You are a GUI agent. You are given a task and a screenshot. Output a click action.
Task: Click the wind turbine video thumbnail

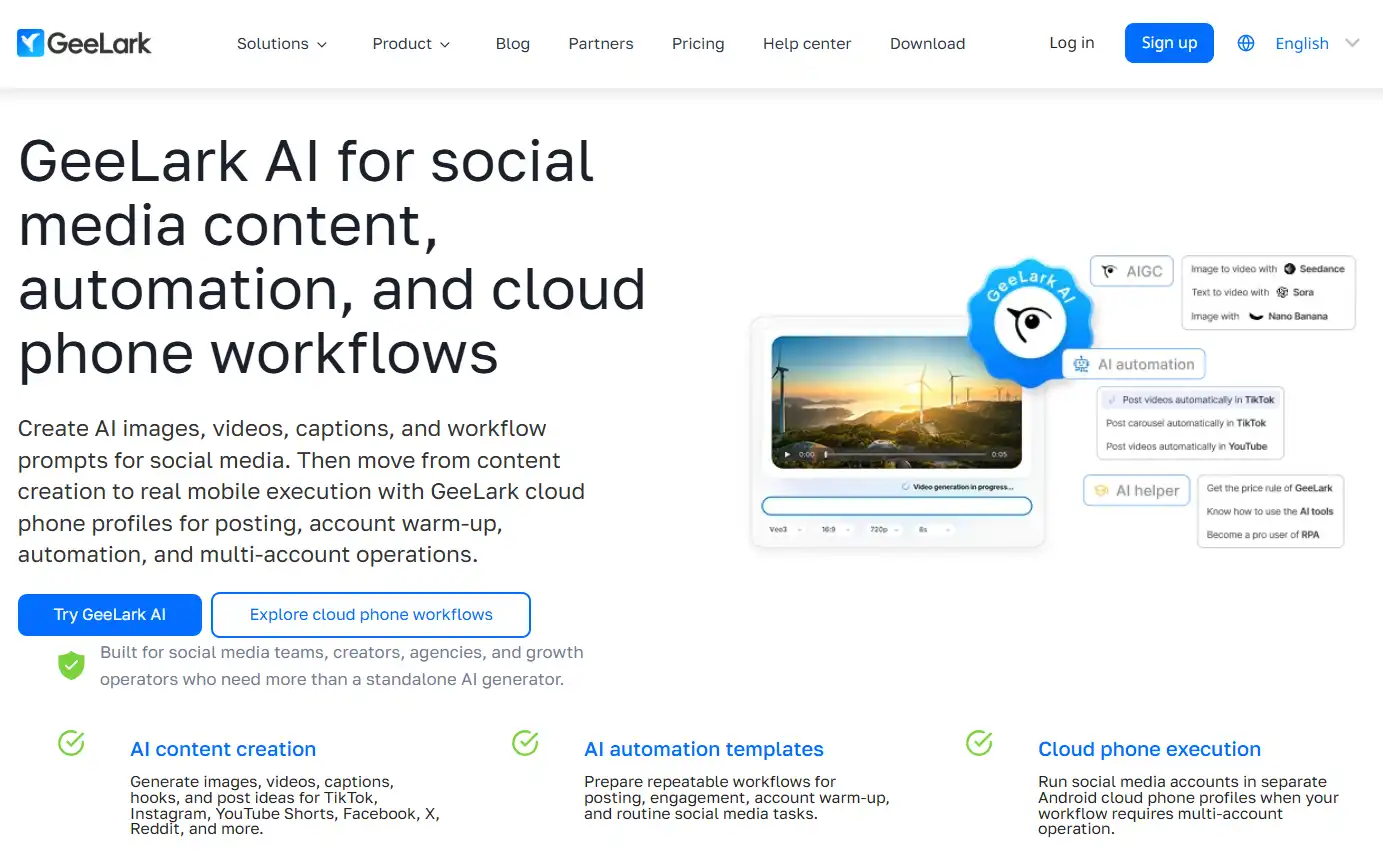[897, 402]
